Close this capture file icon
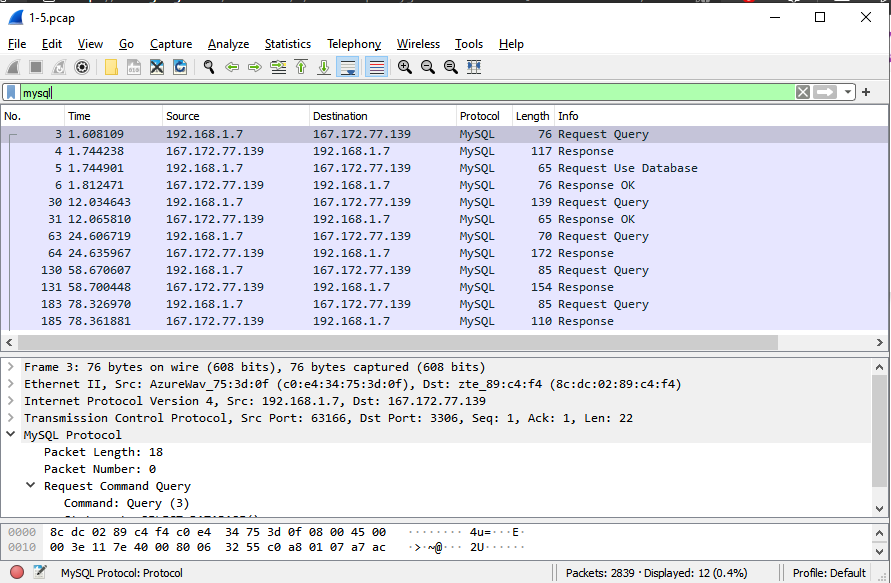This screenshot has height=583, width=891. pyautogui.click(x=157, y=67)
